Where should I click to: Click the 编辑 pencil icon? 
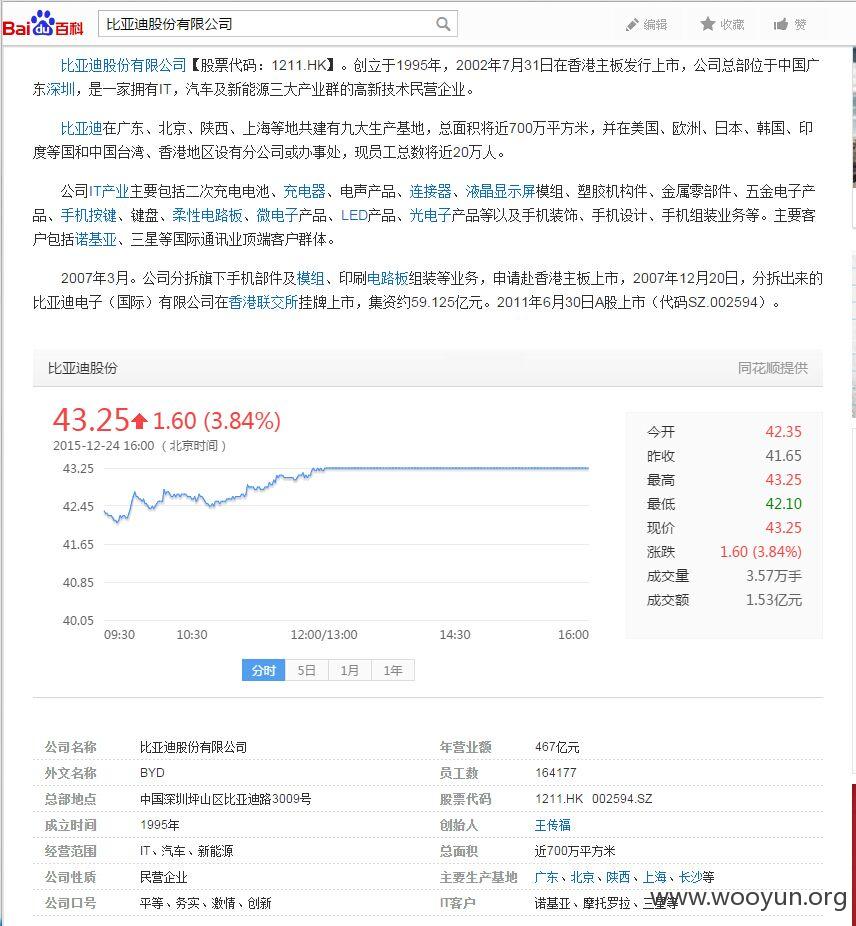[x=632, y=24]
